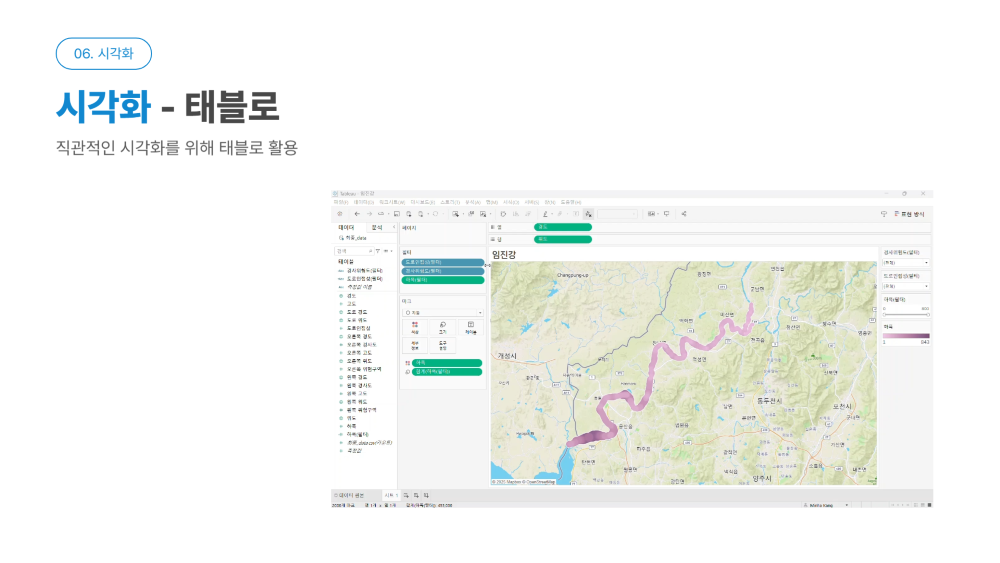Open the 경사위험도(필터) filter dropdown on right
1000x563 pixels.
point(906,263)
